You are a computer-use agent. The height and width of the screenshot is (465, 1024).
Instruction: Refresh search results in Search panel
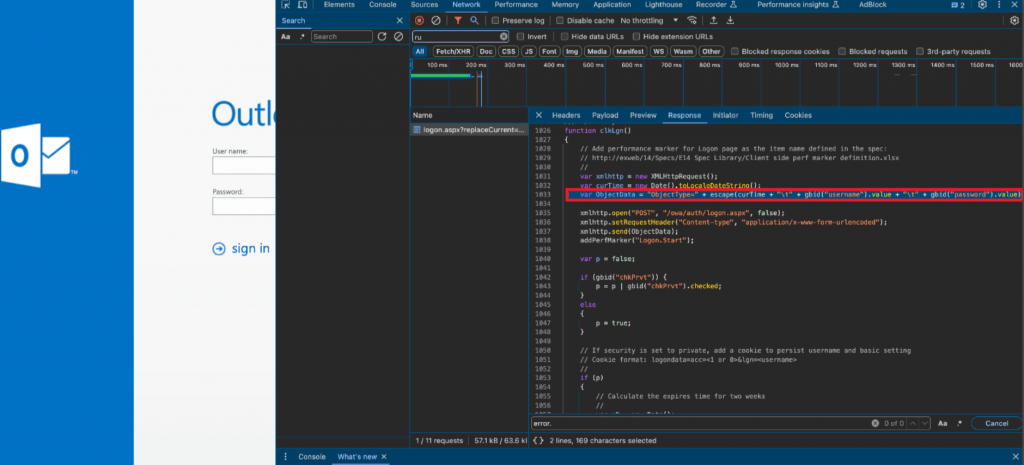point(382,37)
